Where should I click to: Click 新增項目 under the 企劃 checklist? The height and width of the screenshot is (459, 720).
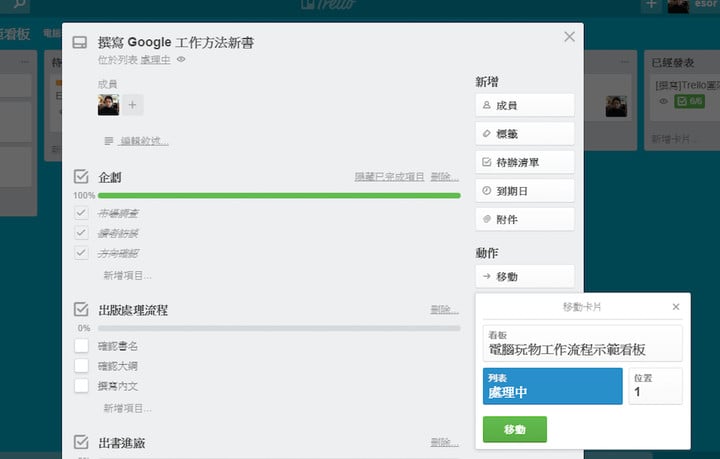(x=127, y=275)
